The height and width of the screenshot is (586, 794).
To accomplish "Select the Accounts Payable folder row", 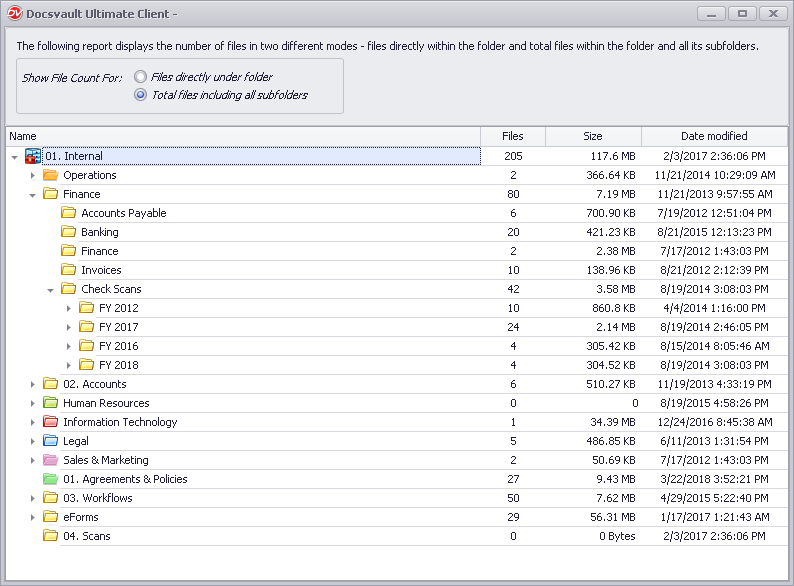I will 123,213.
